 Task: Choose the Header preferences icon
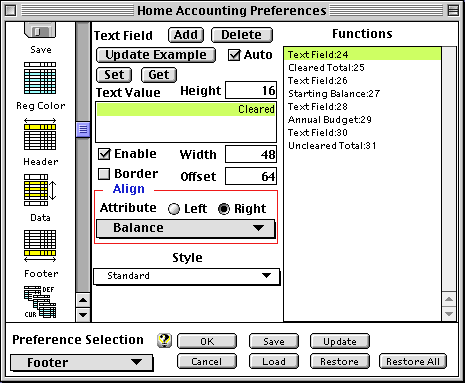(40, 134)
